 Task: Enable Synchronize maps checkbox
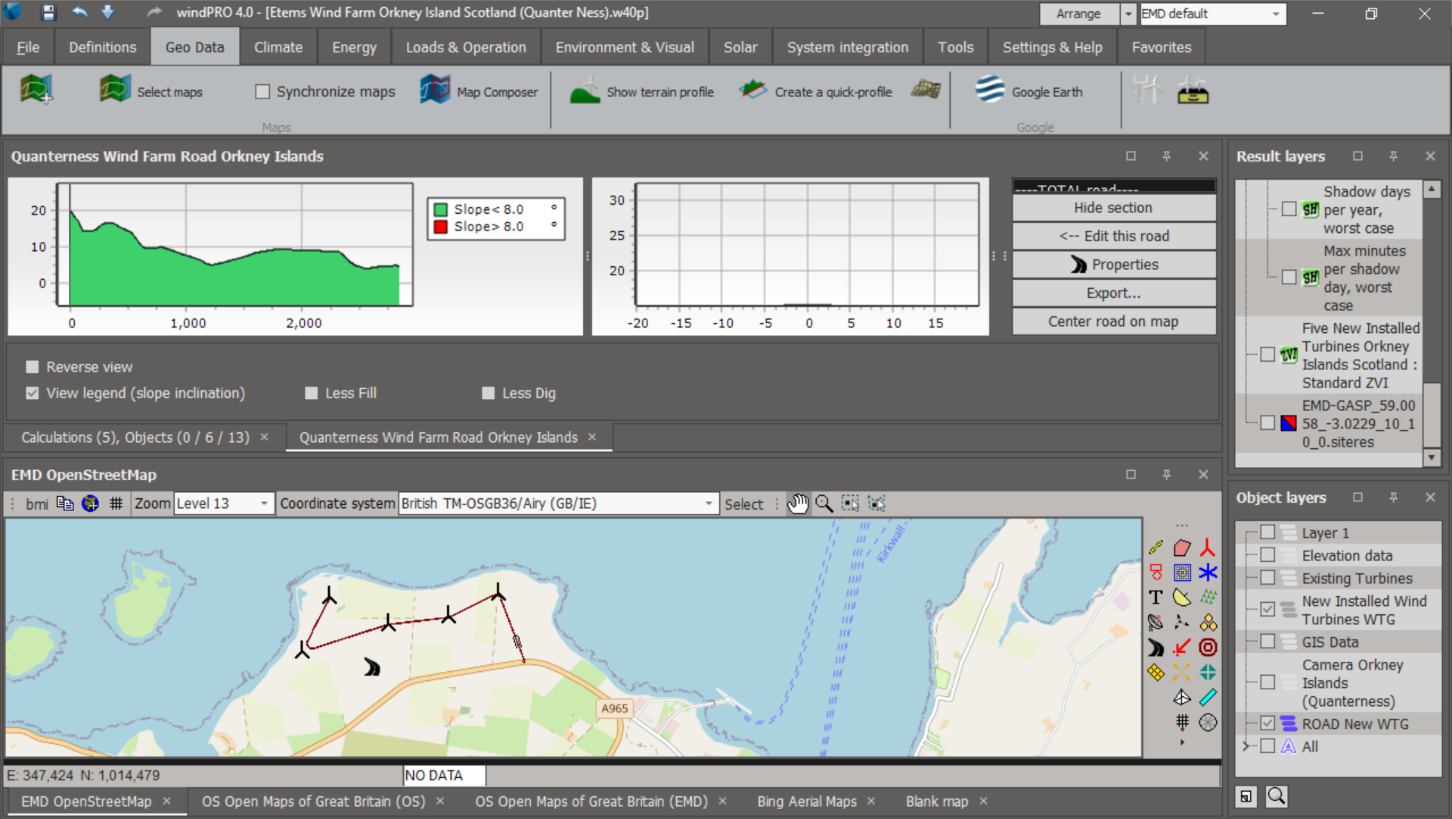click(263, 92)
